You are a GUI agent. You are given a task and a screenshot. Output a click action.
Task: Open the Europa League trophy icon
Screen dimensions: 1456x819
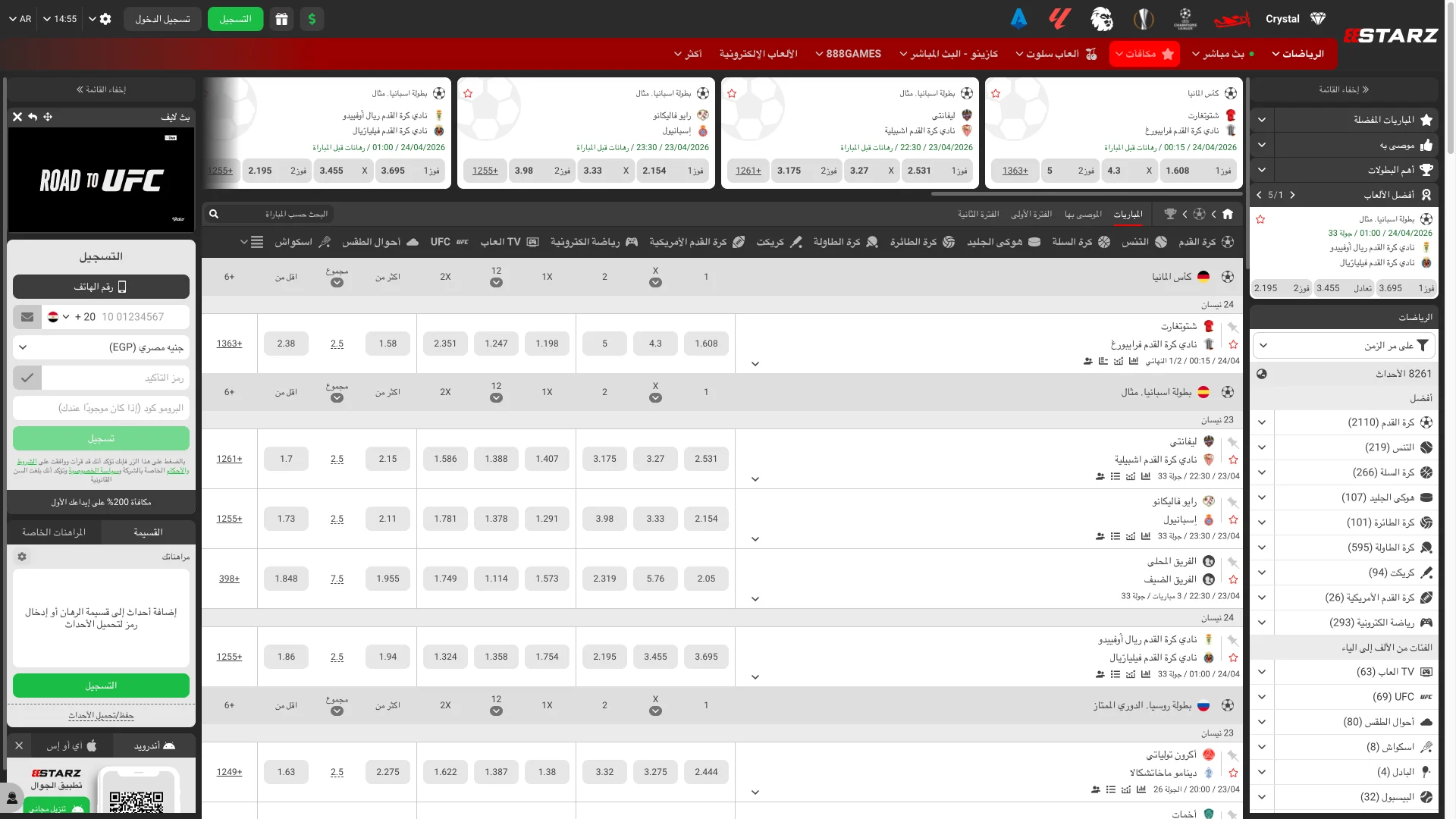click(1143, 19)
